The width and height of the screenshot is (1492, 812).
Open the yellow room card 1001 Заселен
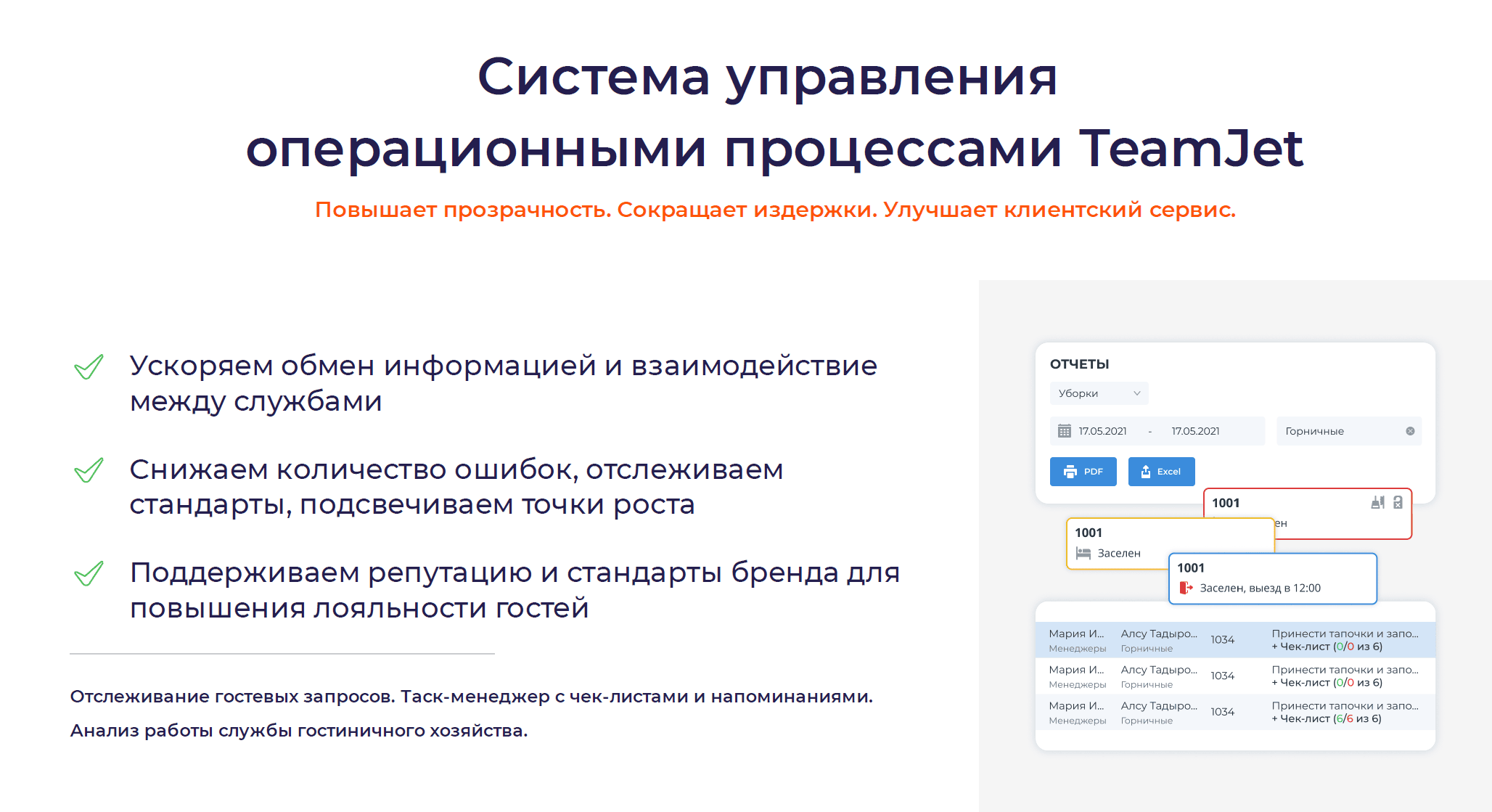click(1118, 543)
